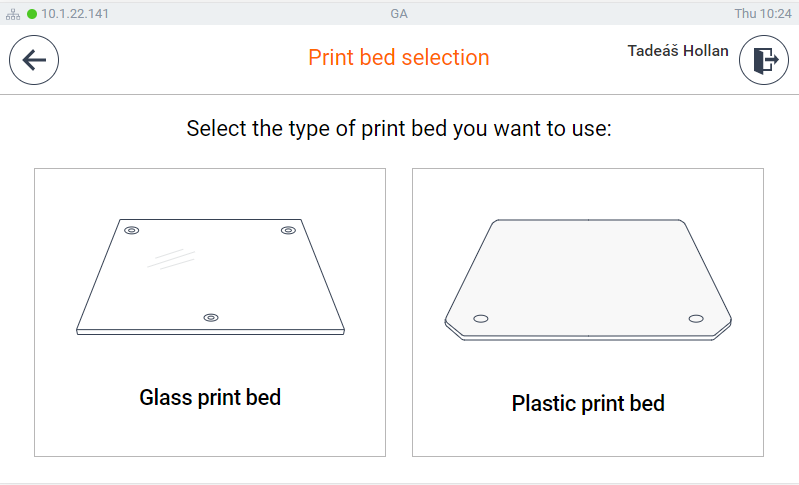799x485 pixels.
Task: Click the Thu 10:24 clock
Action: [763, 14]
